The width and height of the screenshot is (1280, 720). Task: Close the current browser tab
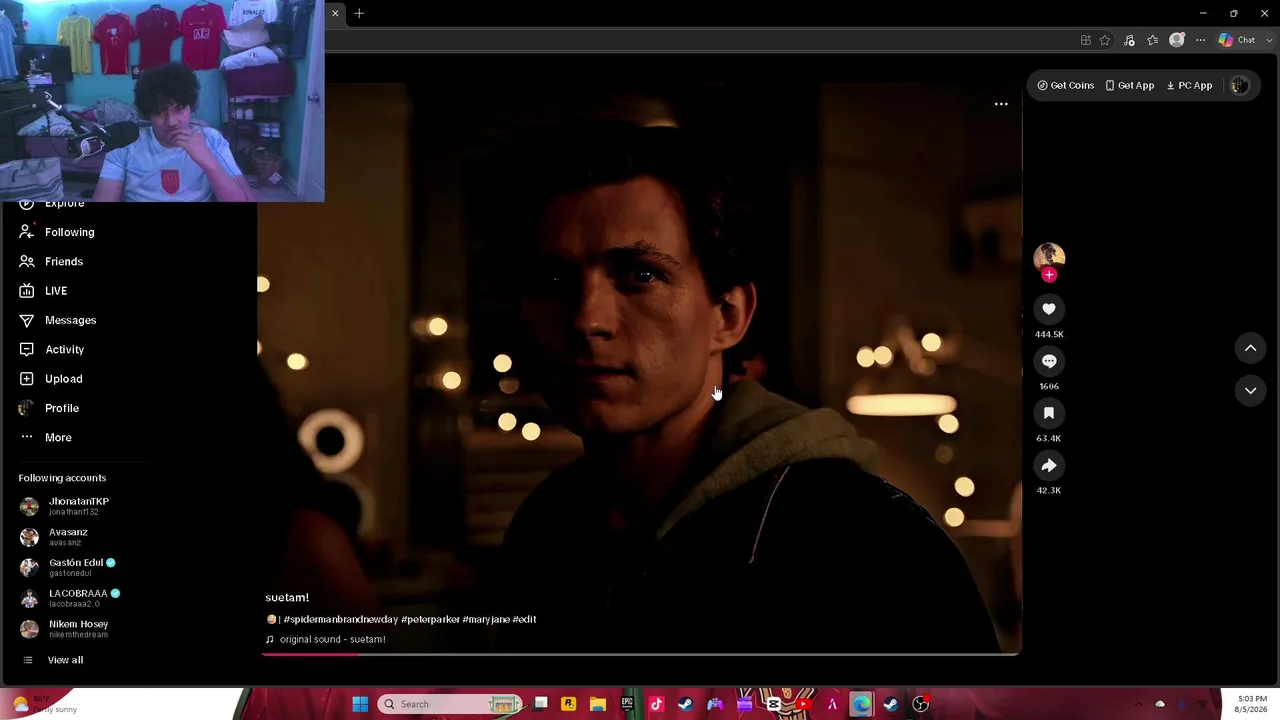pos(335,13)
